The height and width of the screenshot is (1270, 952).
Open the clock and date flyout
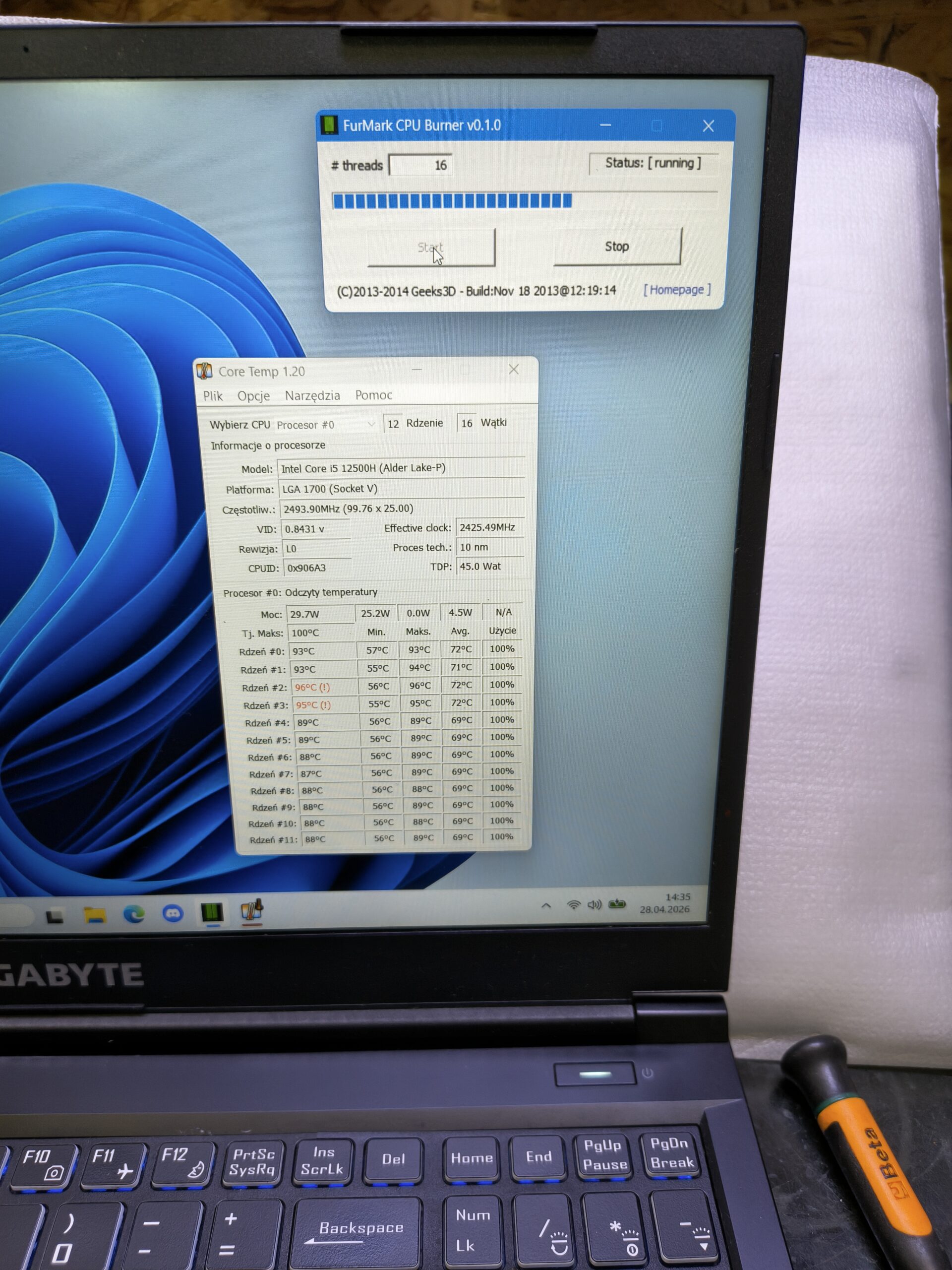(x=665, y=902)
